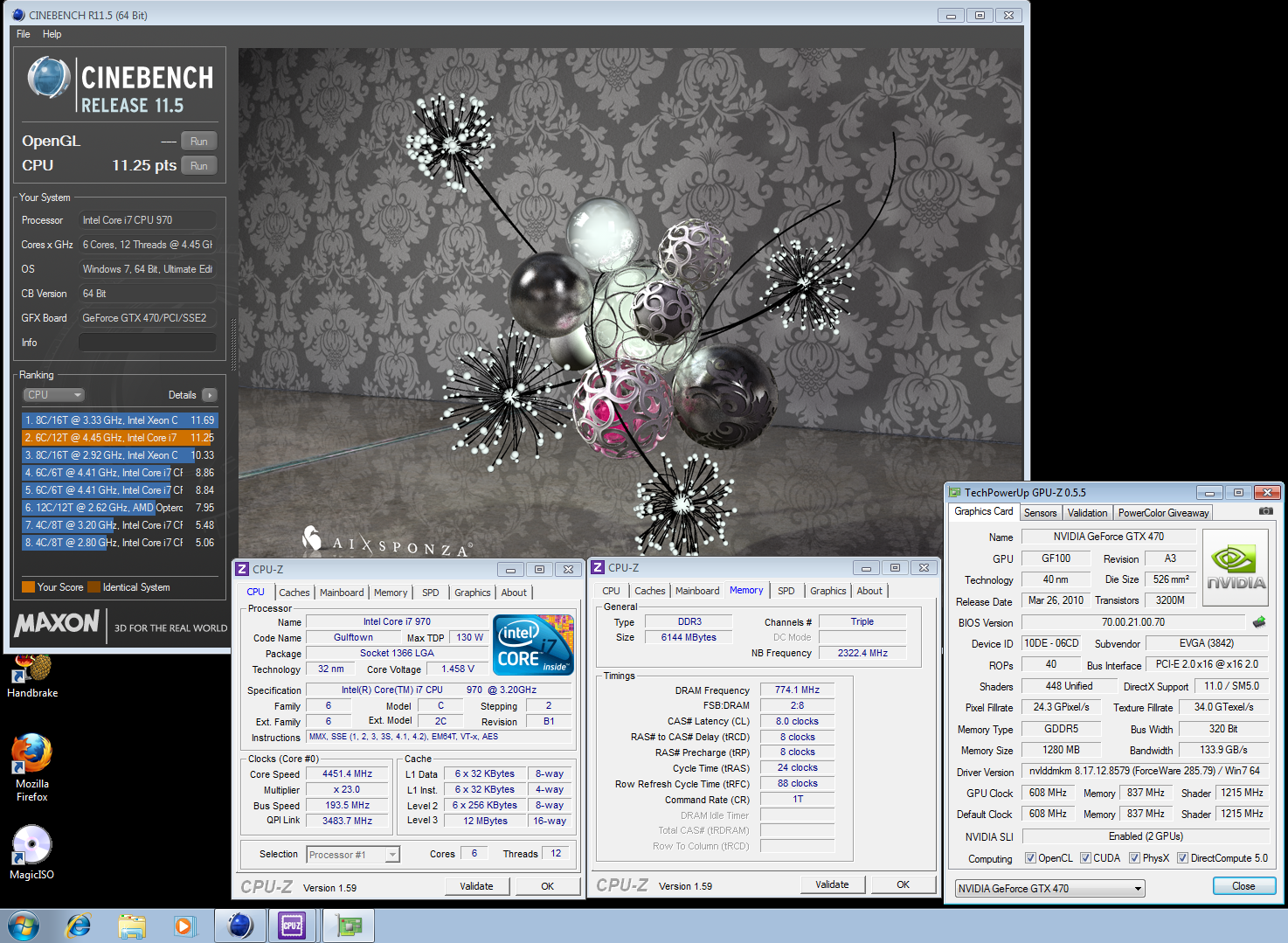Open the File menu in Cinebench
Screen dimensions: 1288x943
[24, 34]
